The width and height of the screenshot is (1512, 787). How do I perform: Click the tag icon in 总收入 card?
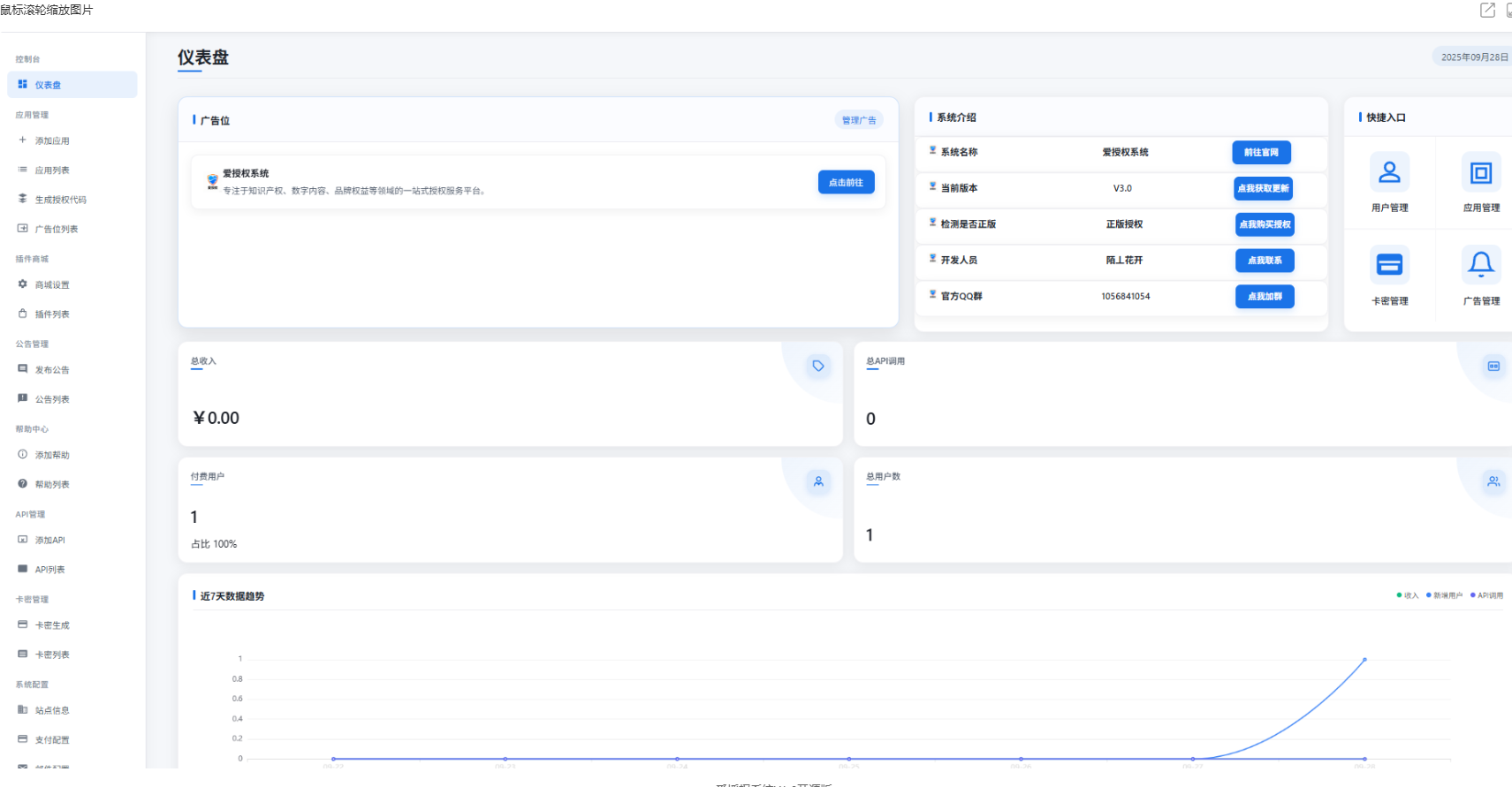pos(818,366)
